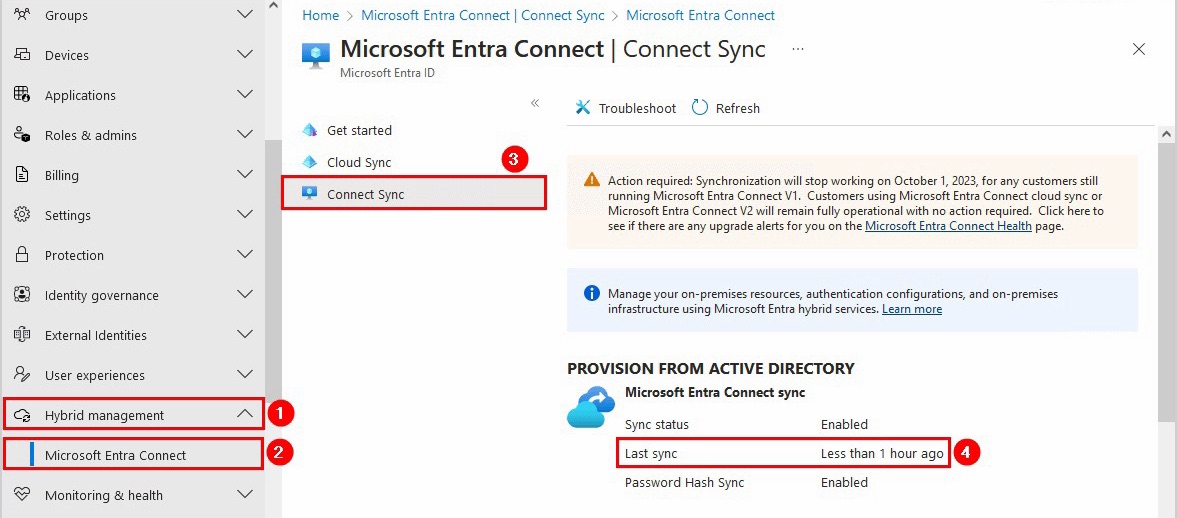Open the ellipsis more options menu
Screen dimensions: 1177x518
click(x=798, y=50)
